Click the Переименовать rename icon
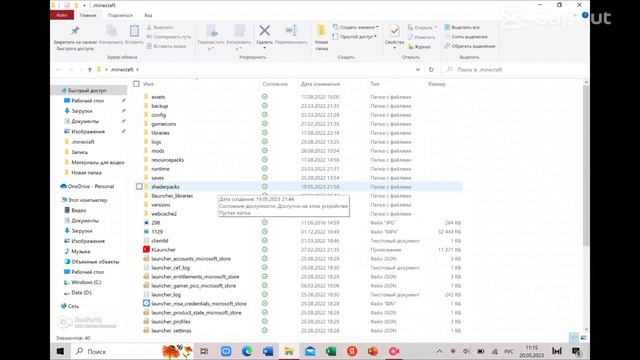The height and width of the screenshot is (360, 640). click(291, 31)
